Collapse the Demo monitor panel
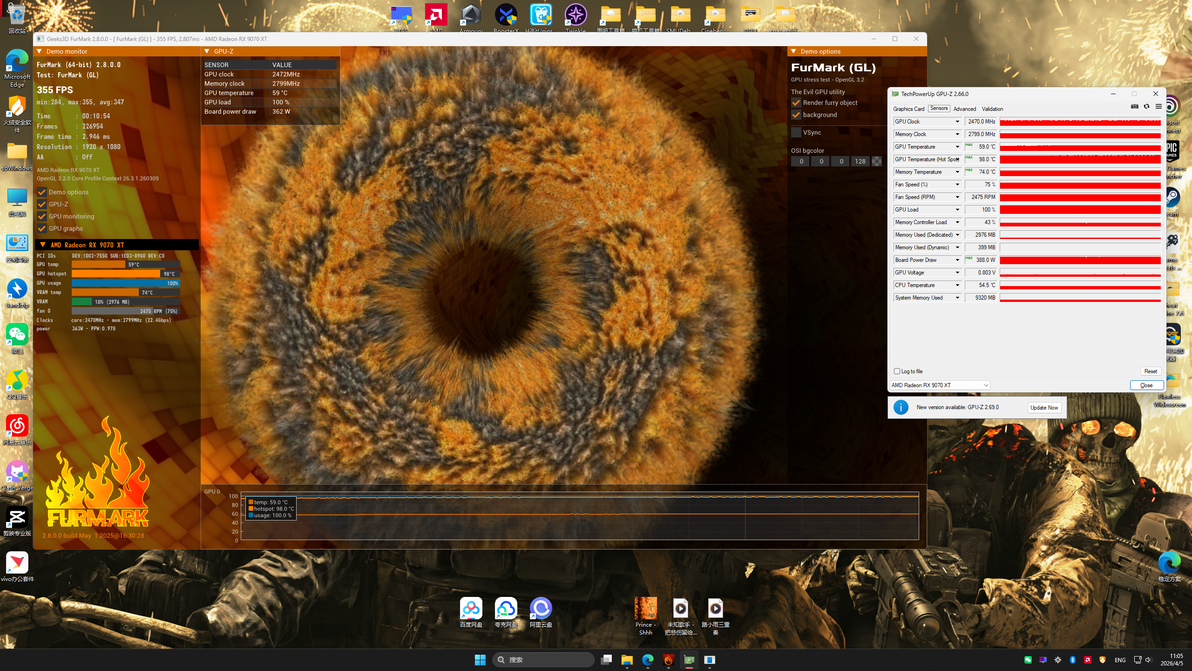Screen dimensions: 1192x671 tap(40, 52)
